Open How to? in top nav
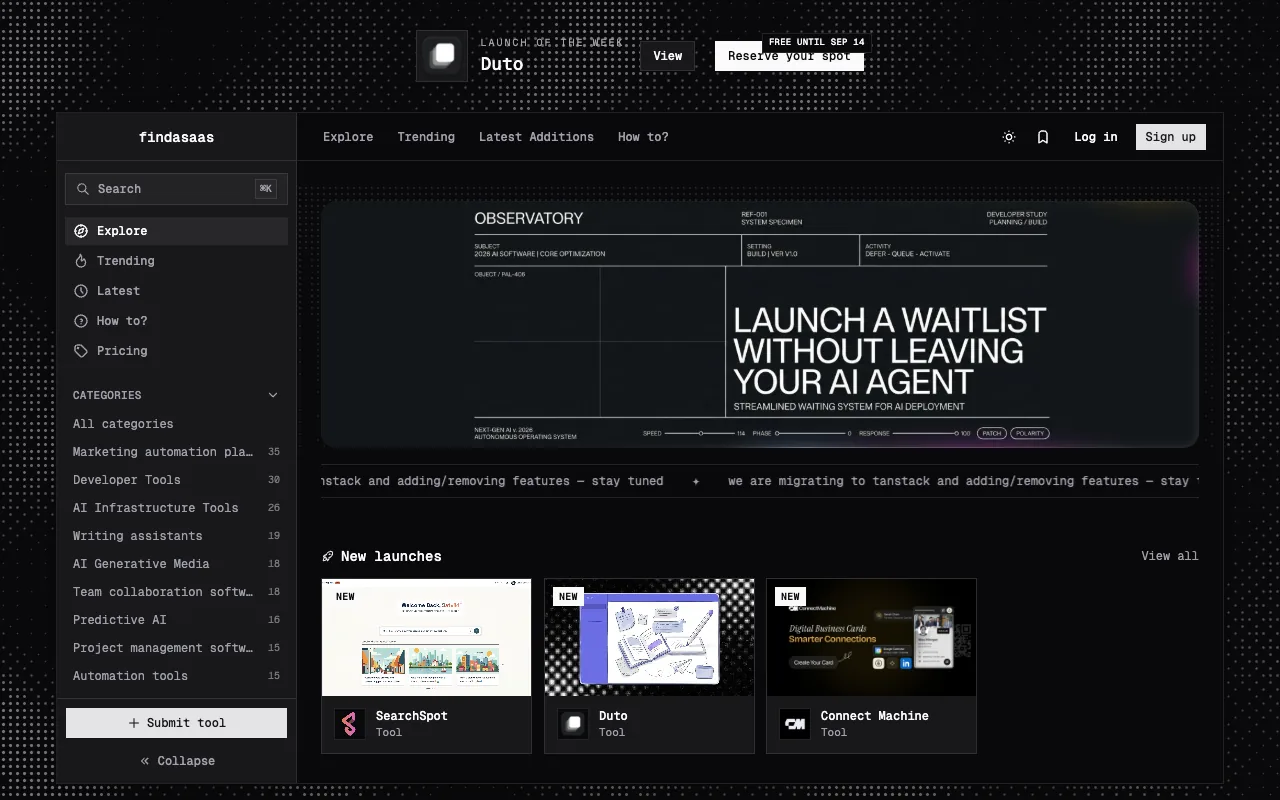This screenshot has height=800, width=1280. click(643, 137)
